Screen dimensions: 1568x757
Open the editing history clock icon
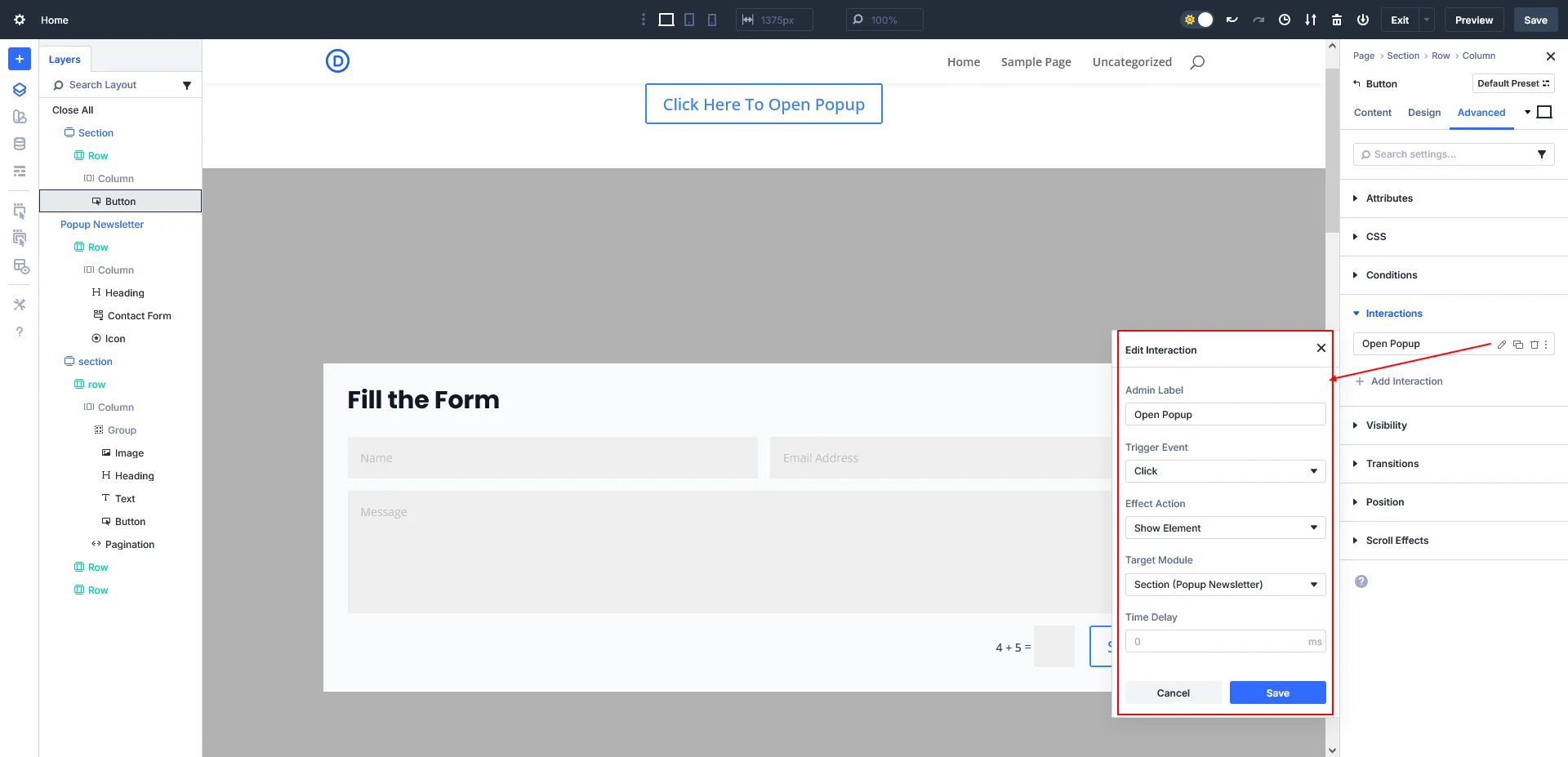(x=1284, y=19)
